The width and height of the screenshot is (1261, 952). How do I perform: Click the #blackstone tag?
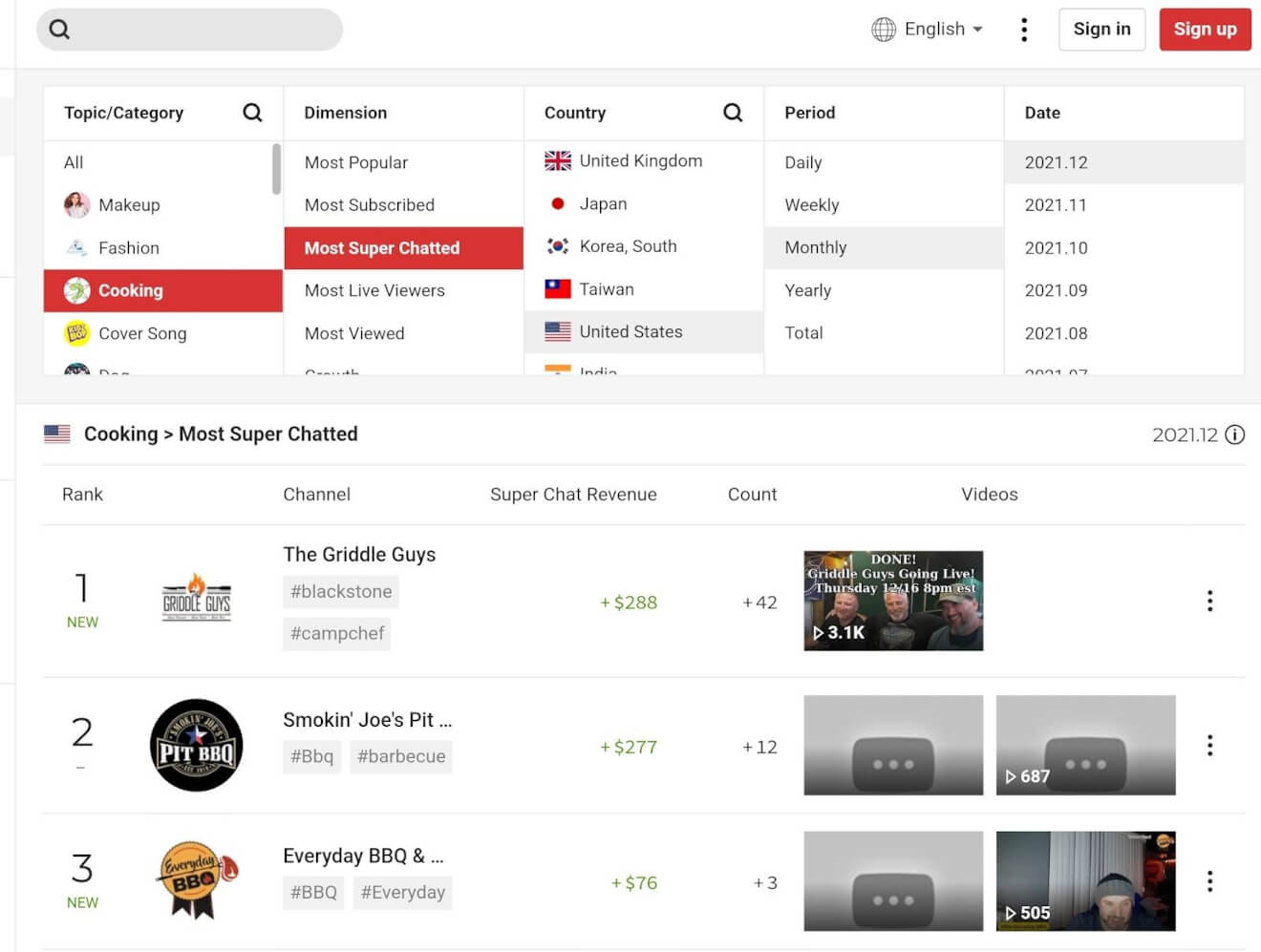(341, 592)
